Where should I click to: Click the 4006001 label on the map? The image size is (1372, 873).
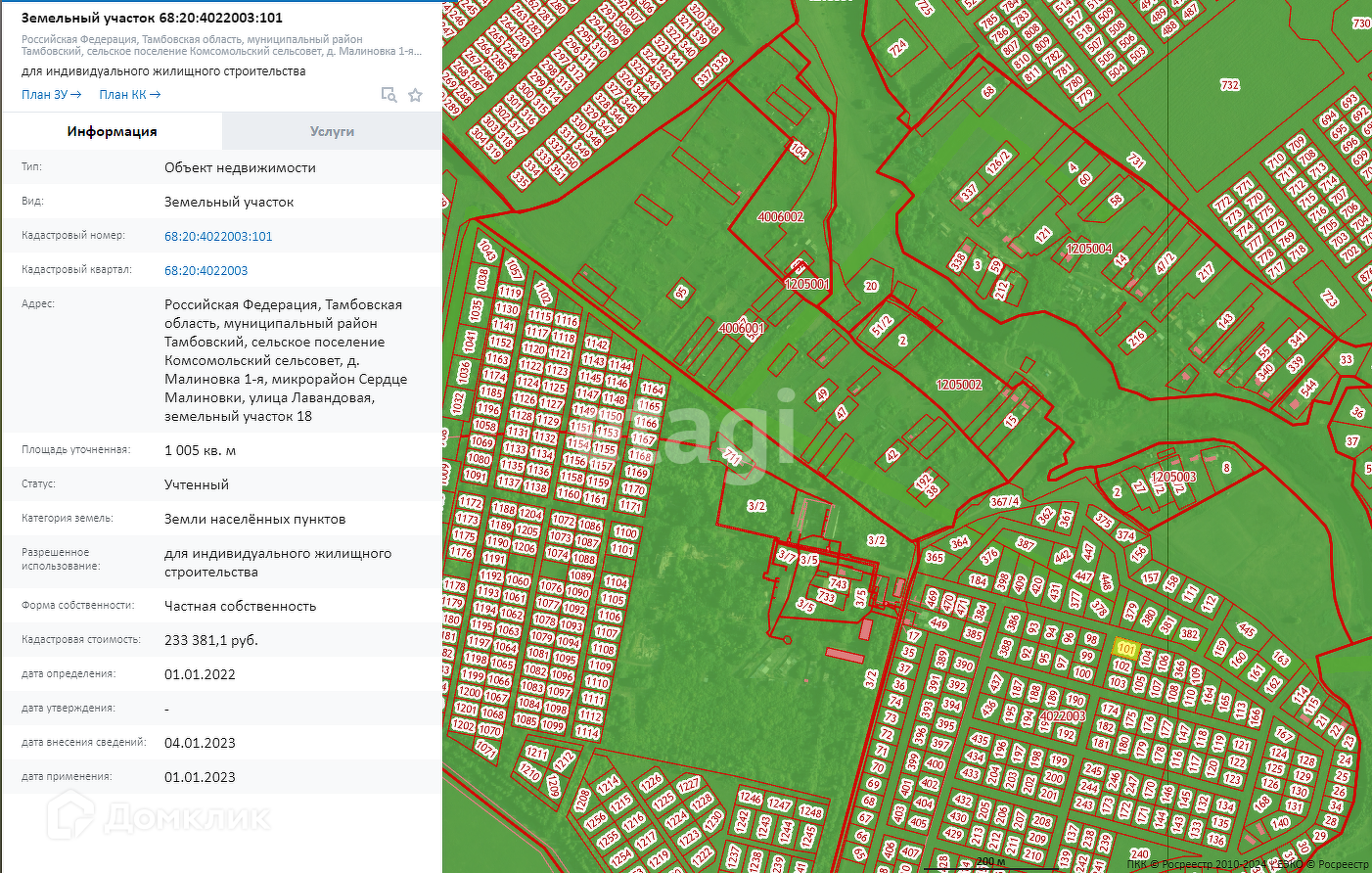click(742, 328)
